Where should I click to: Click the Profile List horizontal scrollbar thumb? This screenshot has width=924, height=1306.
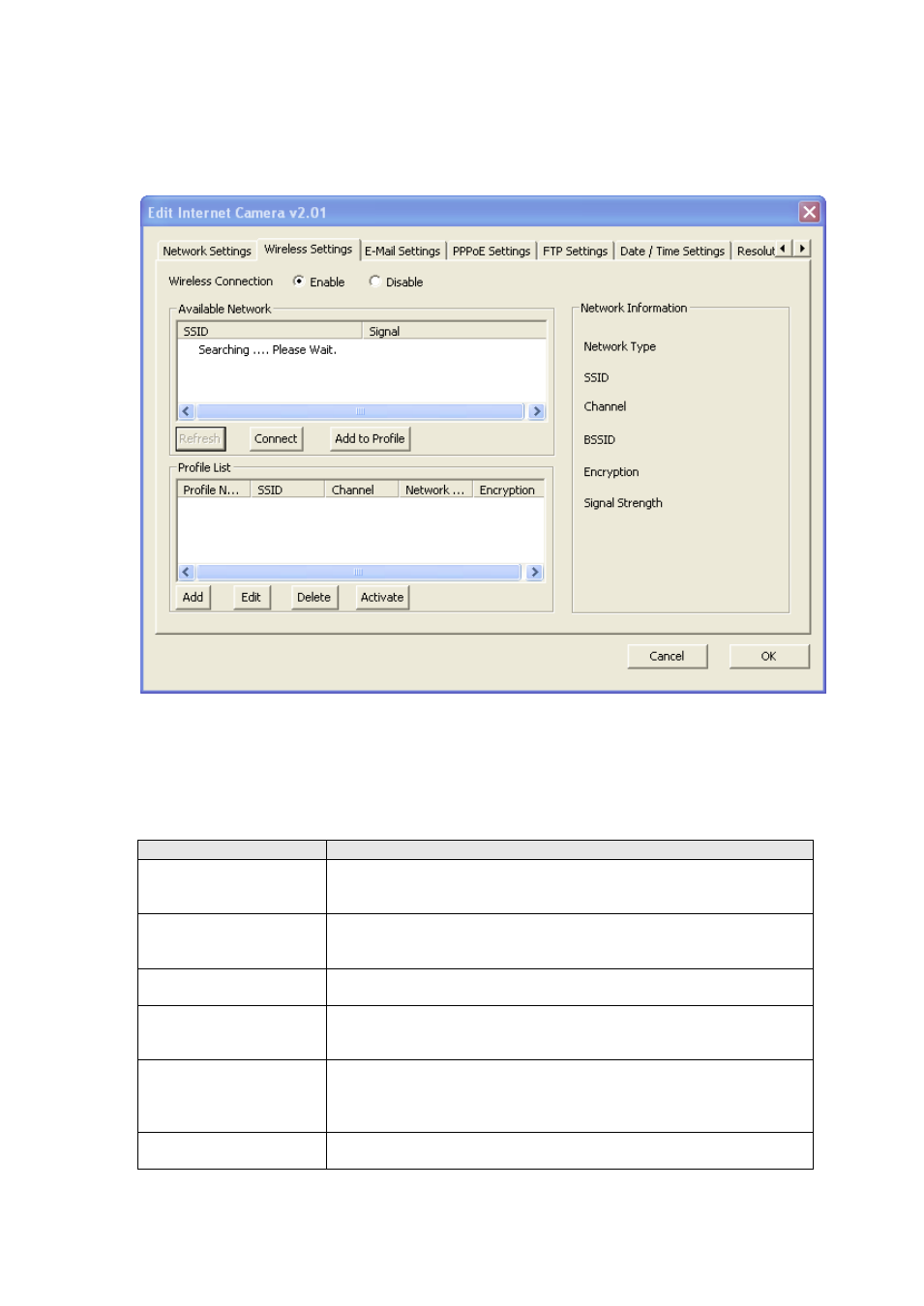[x=359, y=573]
